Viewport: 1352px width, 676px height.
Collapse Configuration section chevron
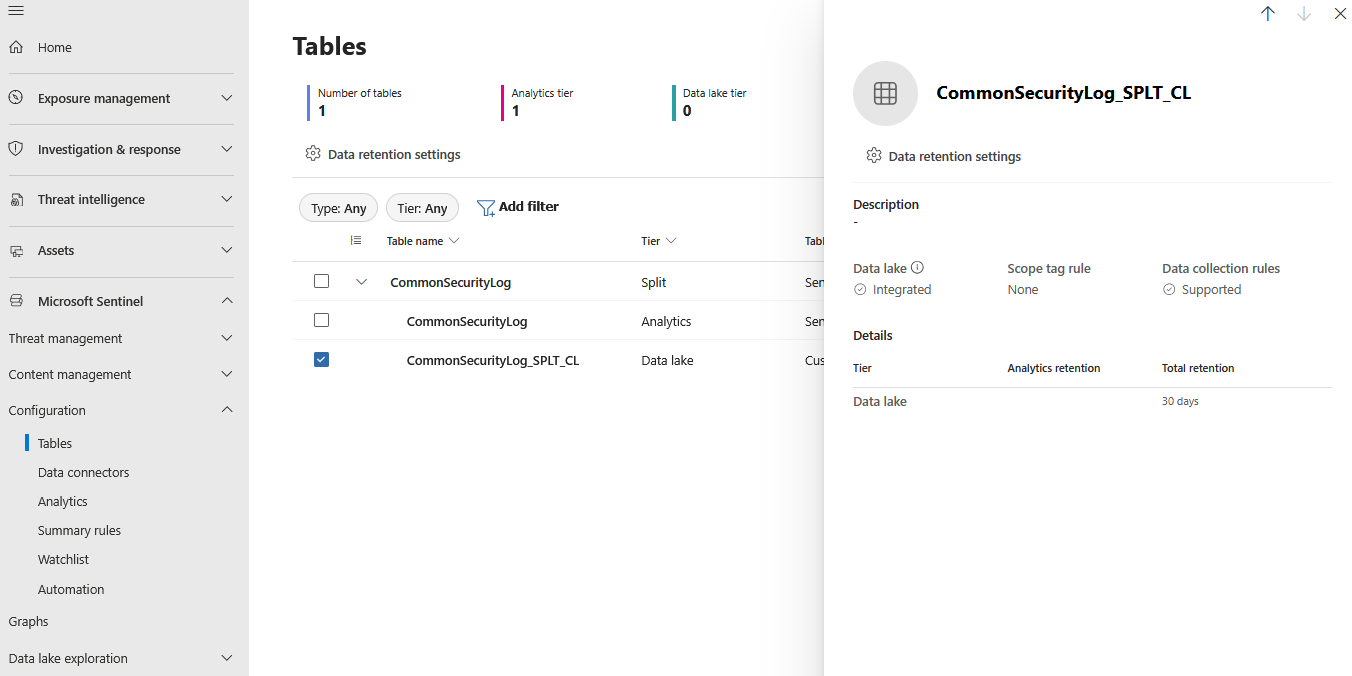227,410
